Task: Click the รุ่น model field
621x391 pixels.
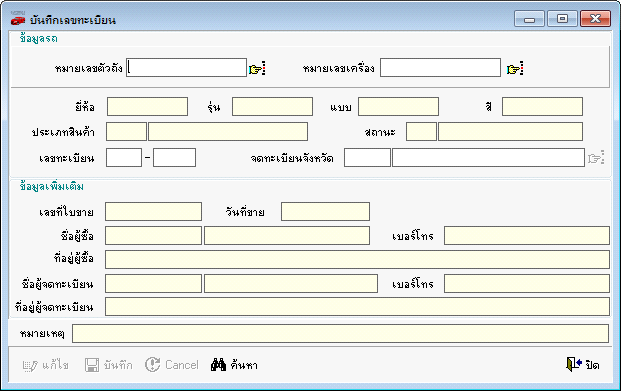Action: click(272, 107)
